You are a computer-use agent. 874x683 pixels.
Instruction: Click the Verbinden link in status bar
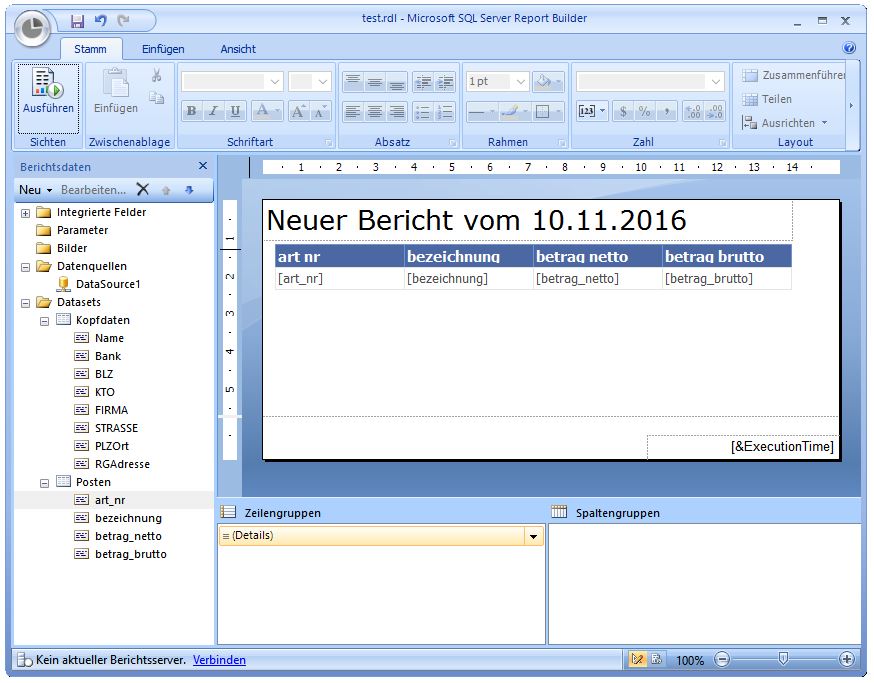(x=219, y=660)
